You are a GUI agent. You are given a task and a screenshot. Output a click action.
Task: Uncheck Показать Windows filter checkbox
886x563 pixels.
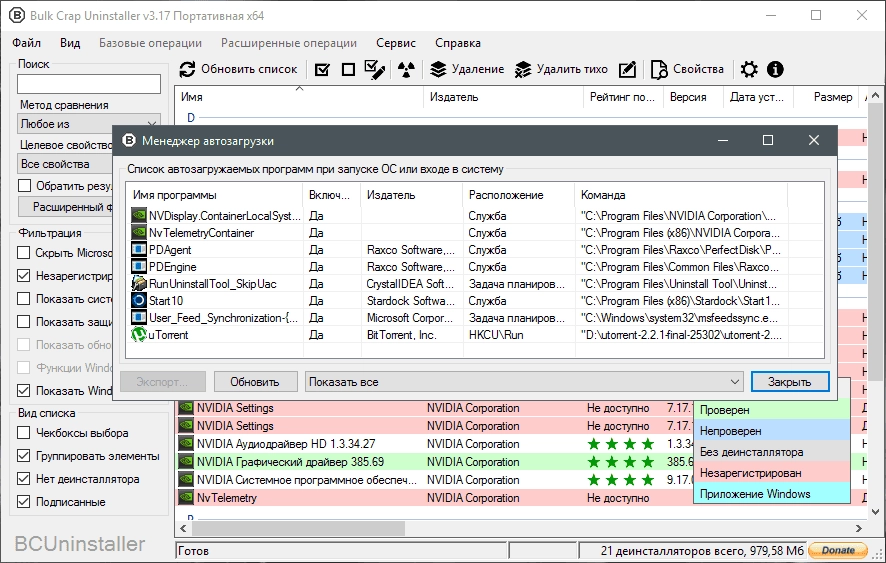(x=24, y=391)
